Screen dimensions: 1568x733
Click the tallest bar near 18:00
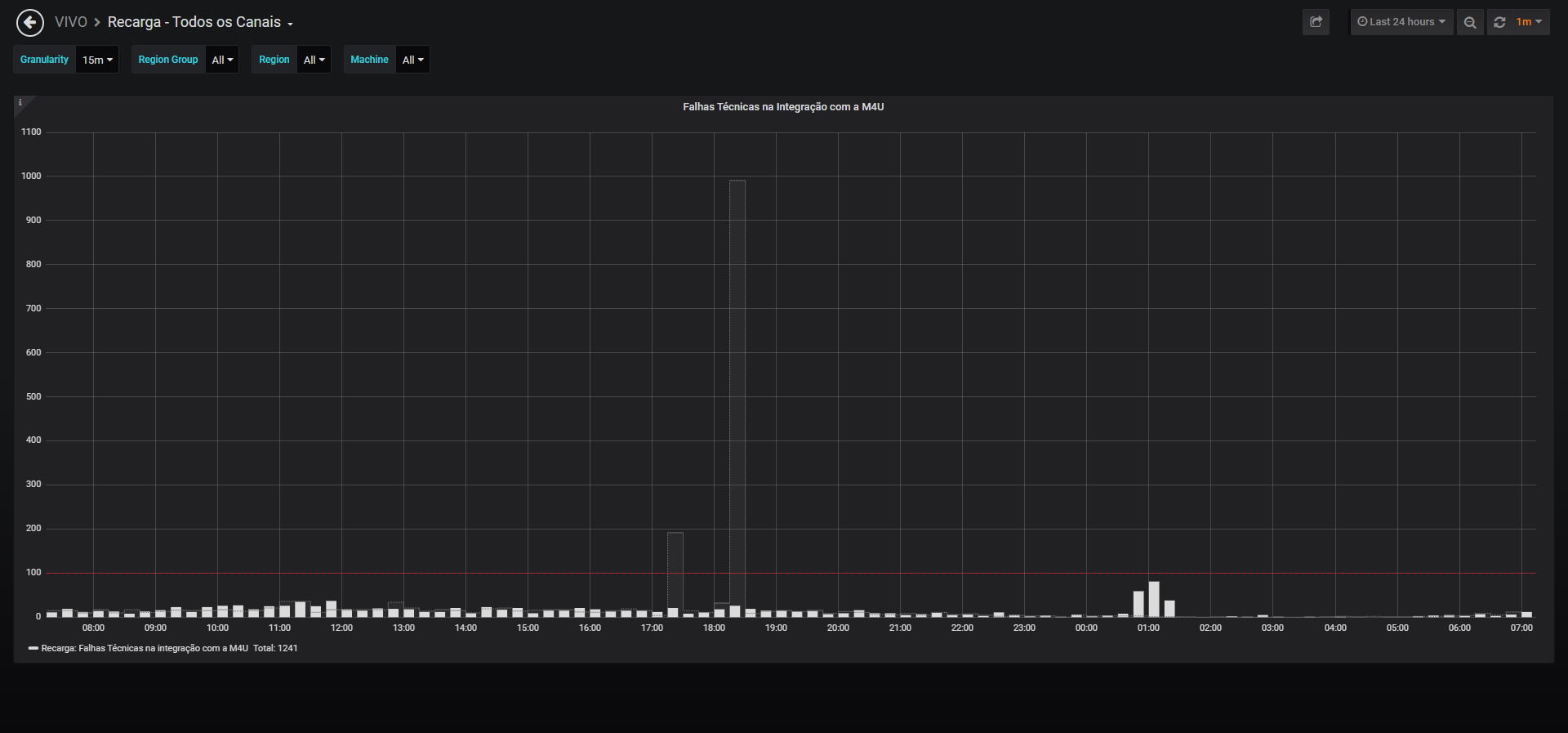[x=737, y=398]
